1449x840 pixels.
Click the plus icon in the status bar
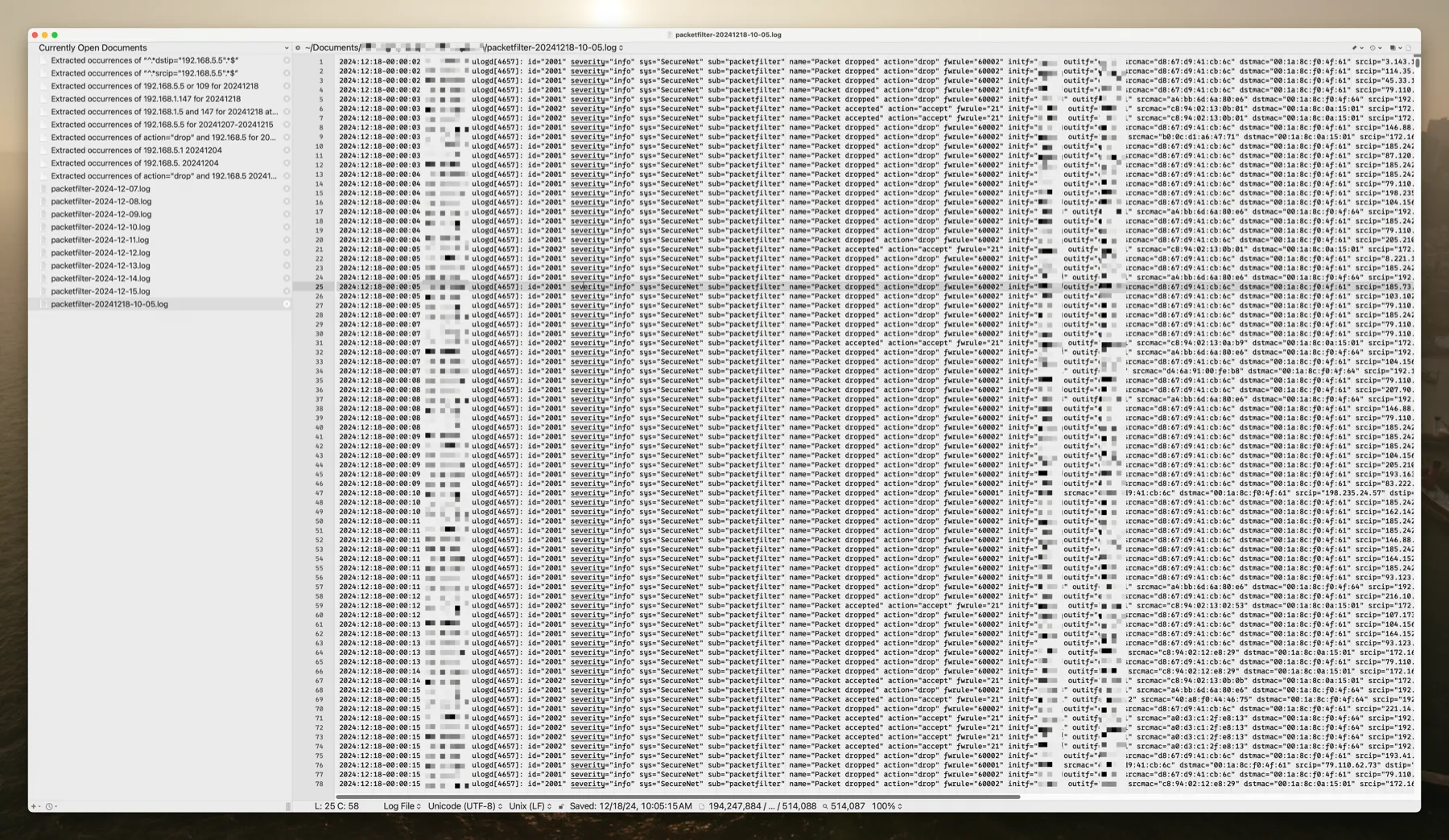click(x=33, y=807)
